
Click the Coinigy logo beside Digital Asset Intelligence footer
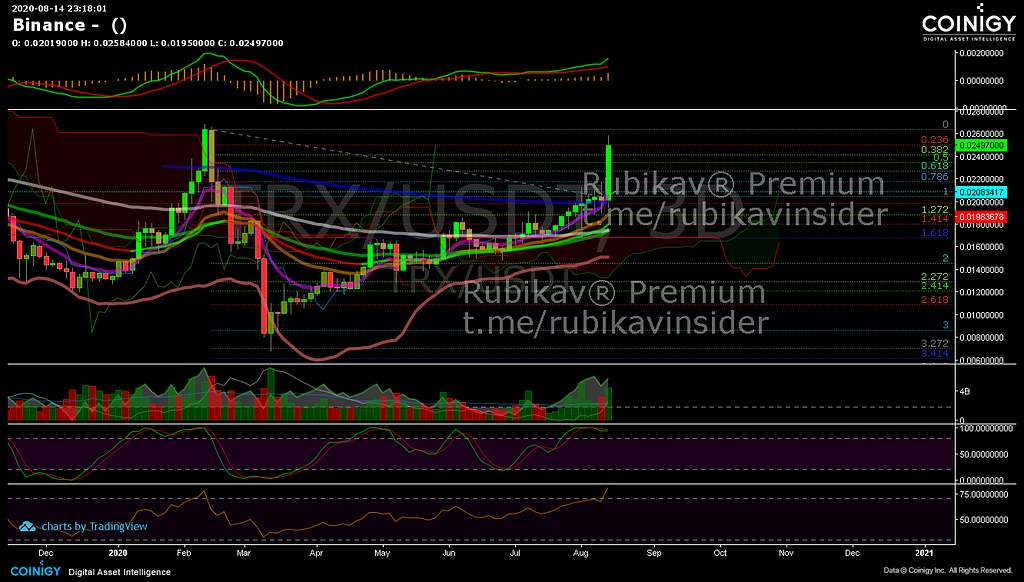point(35,571)
